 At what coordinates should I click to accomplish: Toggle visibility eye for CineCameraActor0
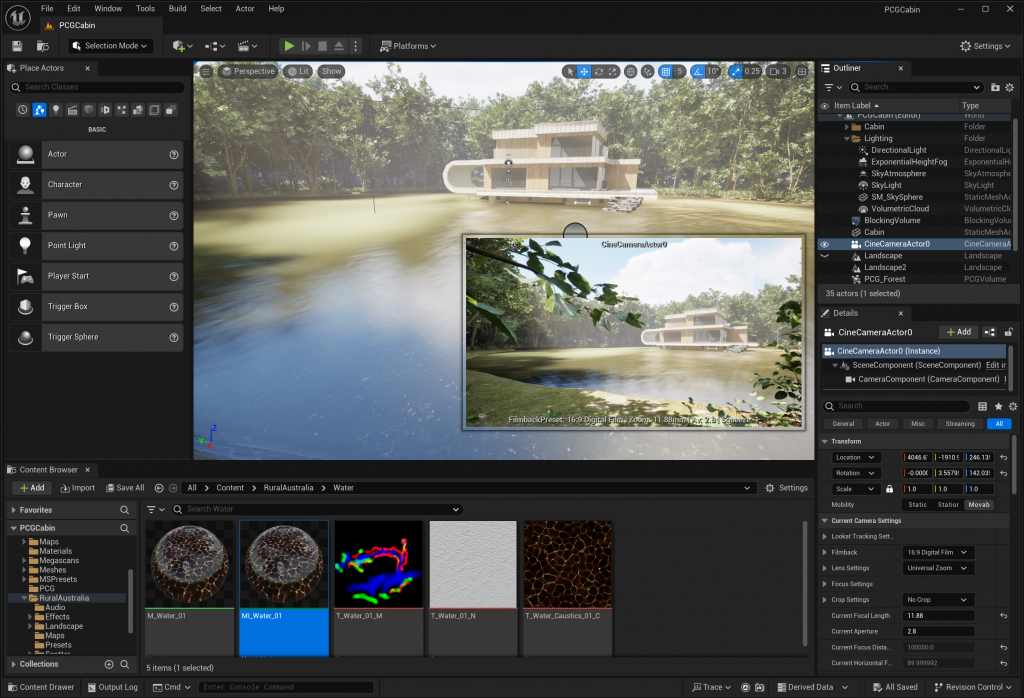(825, 244)
